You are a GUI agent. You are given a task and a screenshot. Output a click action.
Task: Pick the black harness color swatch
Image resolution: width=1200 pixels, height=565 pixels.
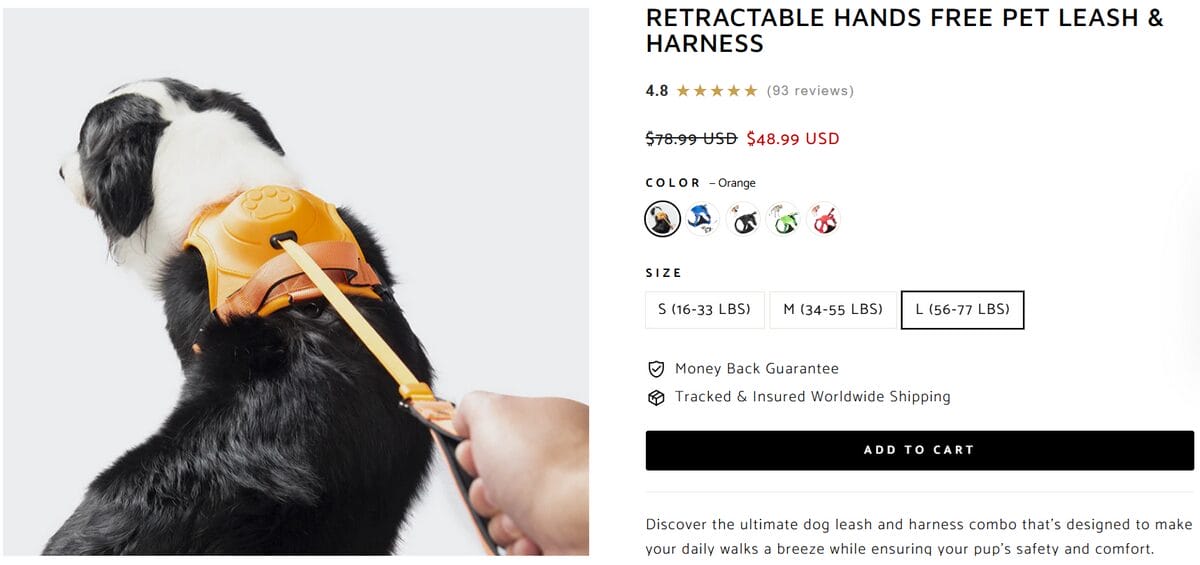pos(743,218)
